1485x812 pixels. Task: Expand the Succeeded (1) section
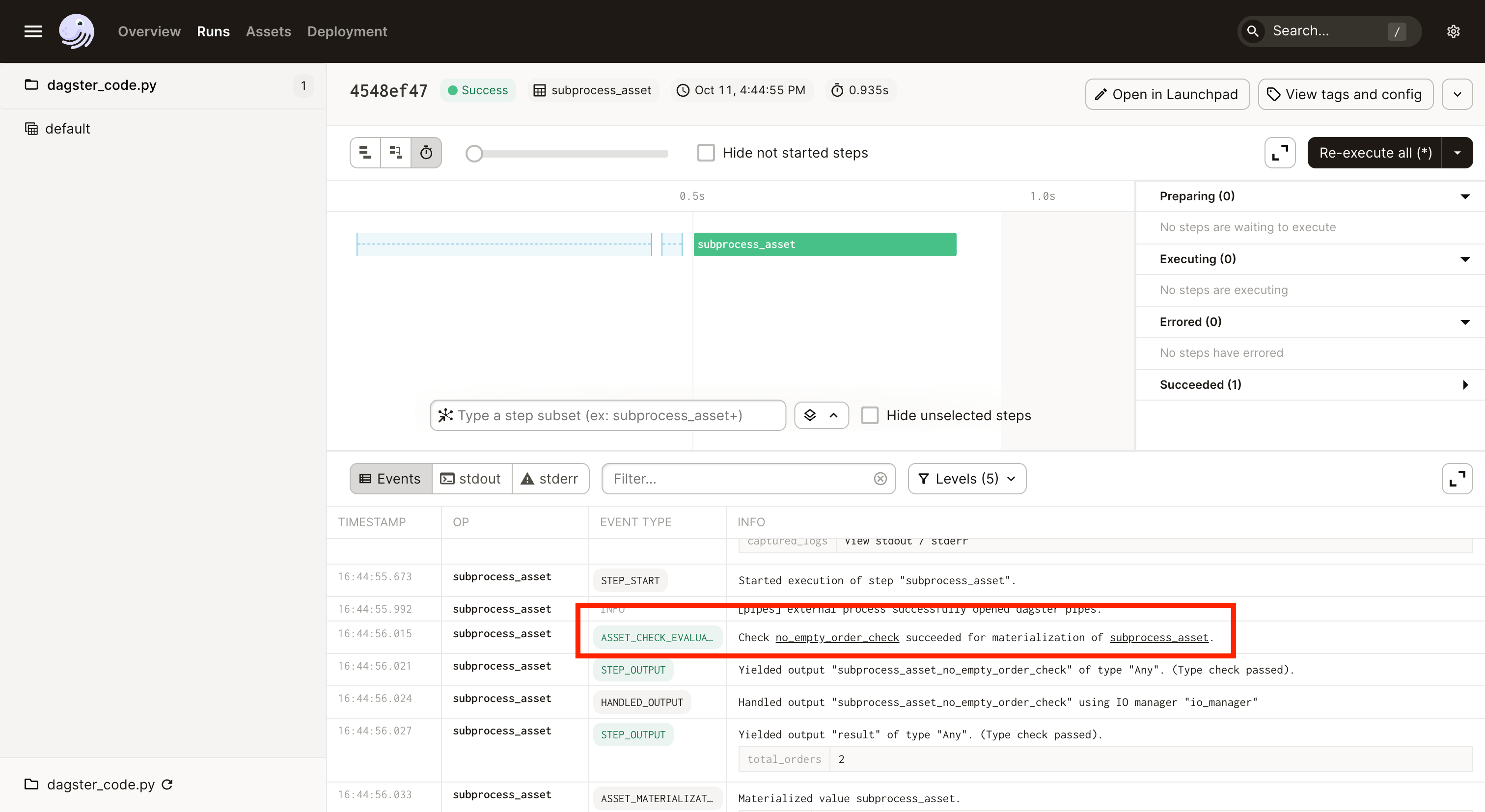1465,384
